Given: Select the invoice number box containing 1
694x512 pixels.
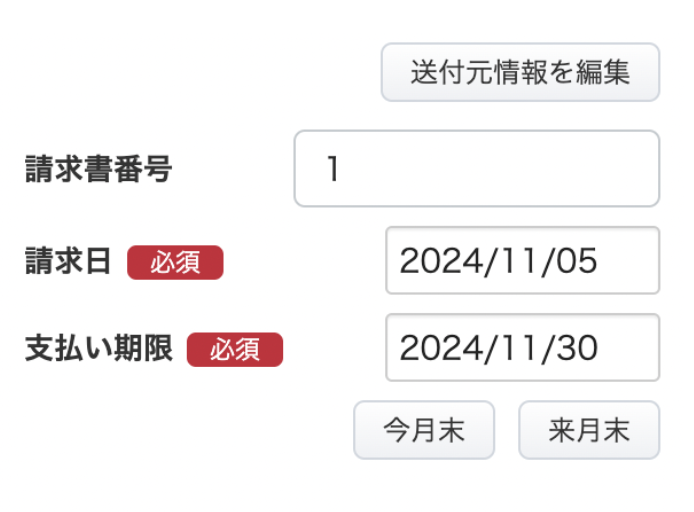Looking at the screenshot, I should [x=476, y=169].
